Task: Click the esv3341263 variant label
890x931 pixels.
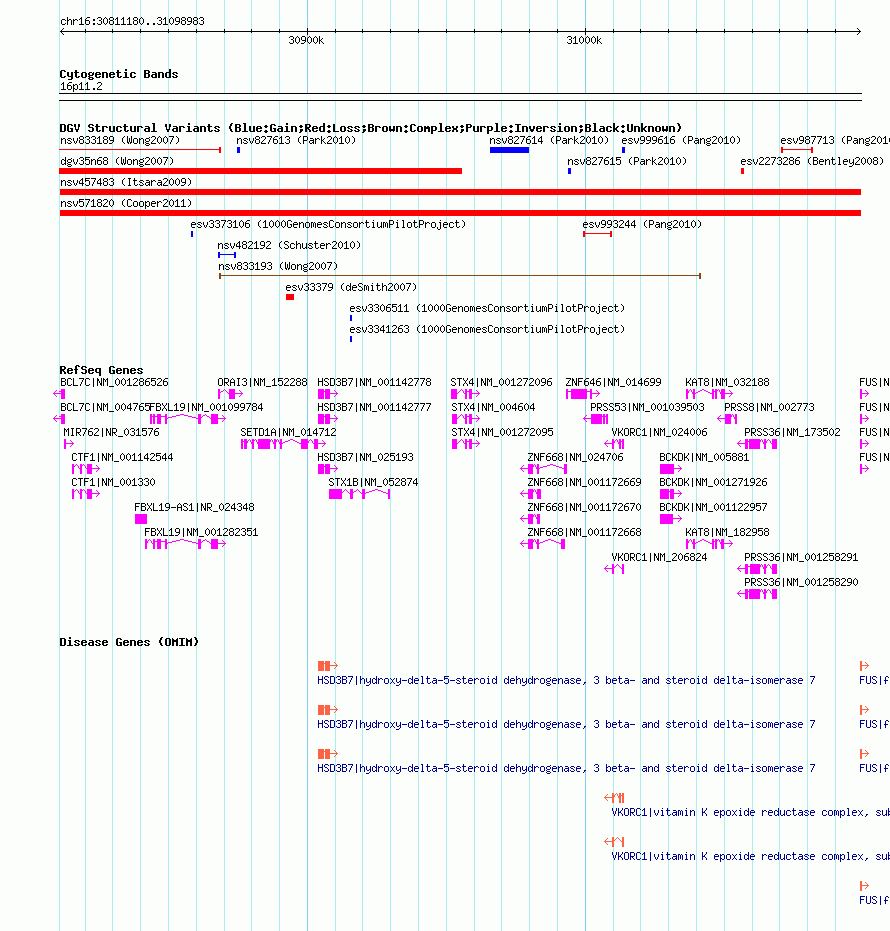Action: point(487,329)
